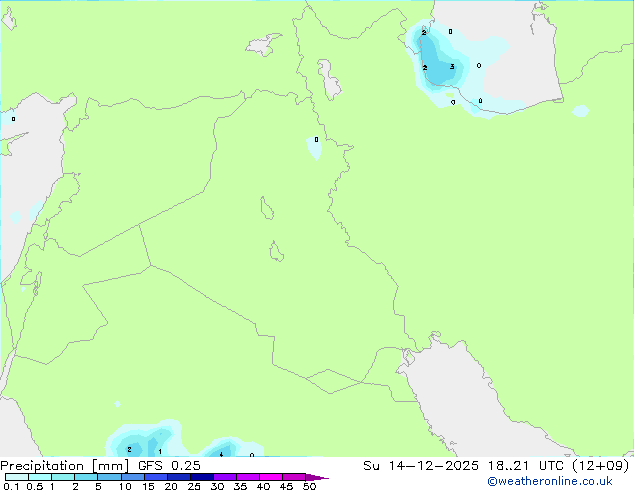Click the '0.1' legend scale label
Image resolution: width=634 pixels, height=490 pixels.
tap(11, 486)
